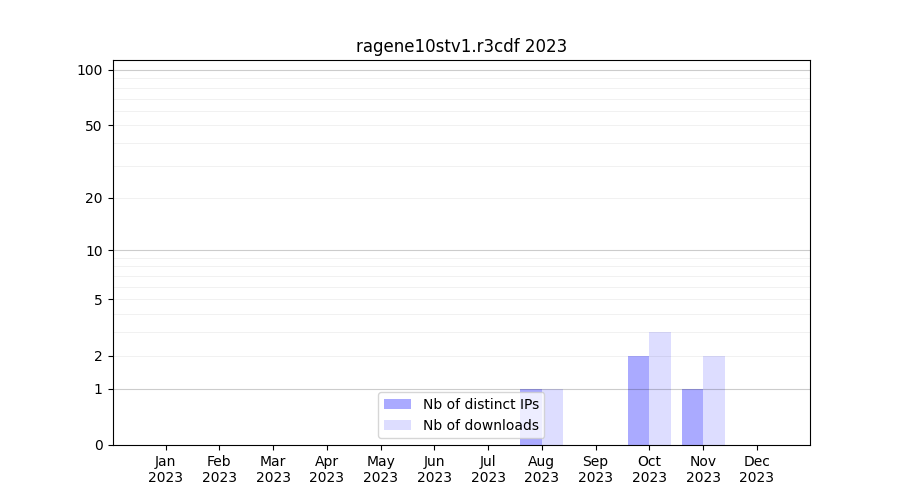The image size is (900, 500).
Task: Select the November downloads bar
Action: [714, 400]
